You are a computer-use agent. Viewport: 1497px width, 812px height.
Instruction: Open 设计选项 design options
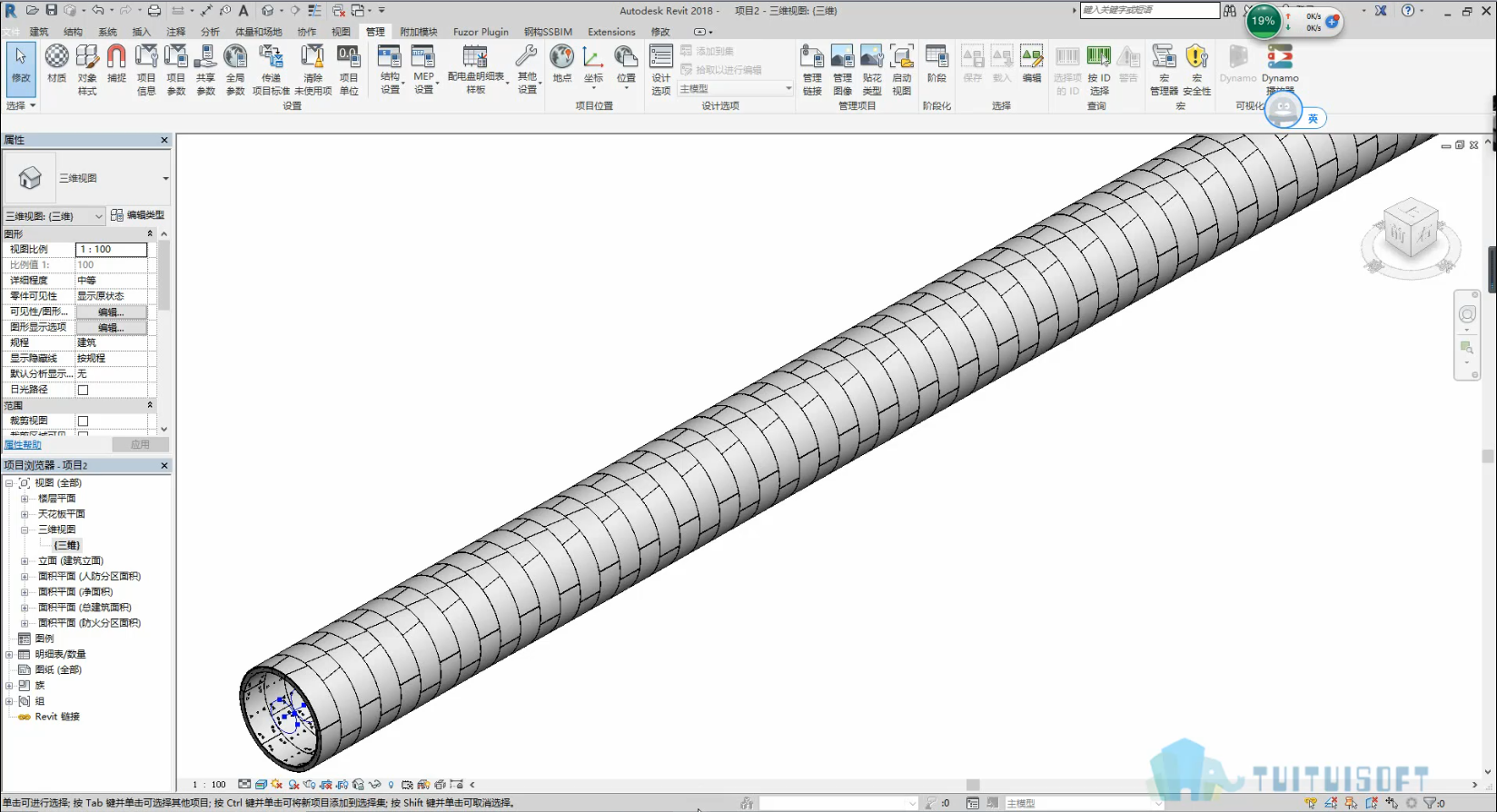661,70
